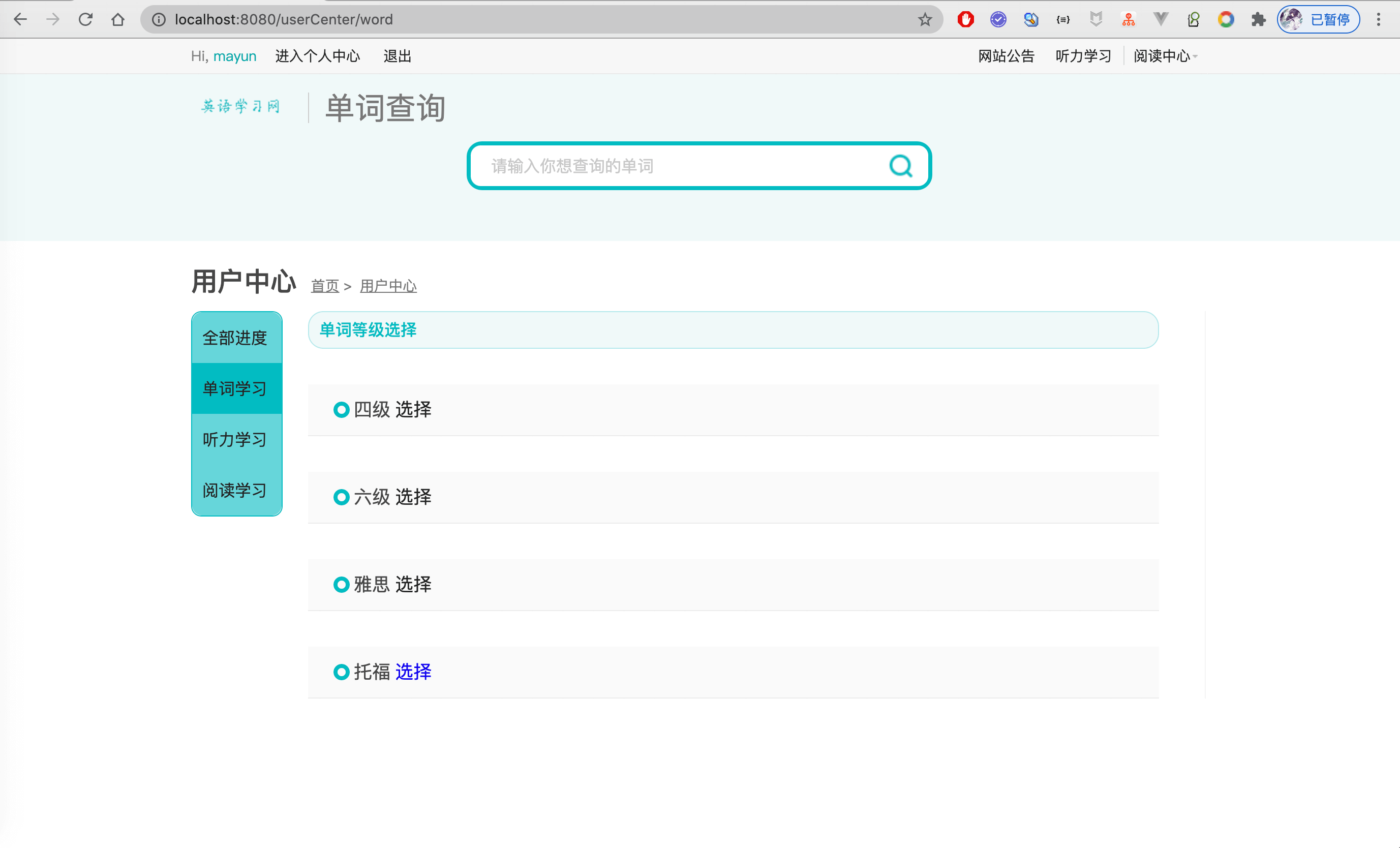Click the 首页 breadcrumb link
Screen dimensions: 1400x848
pyautogui.click(x=324, y=286)
